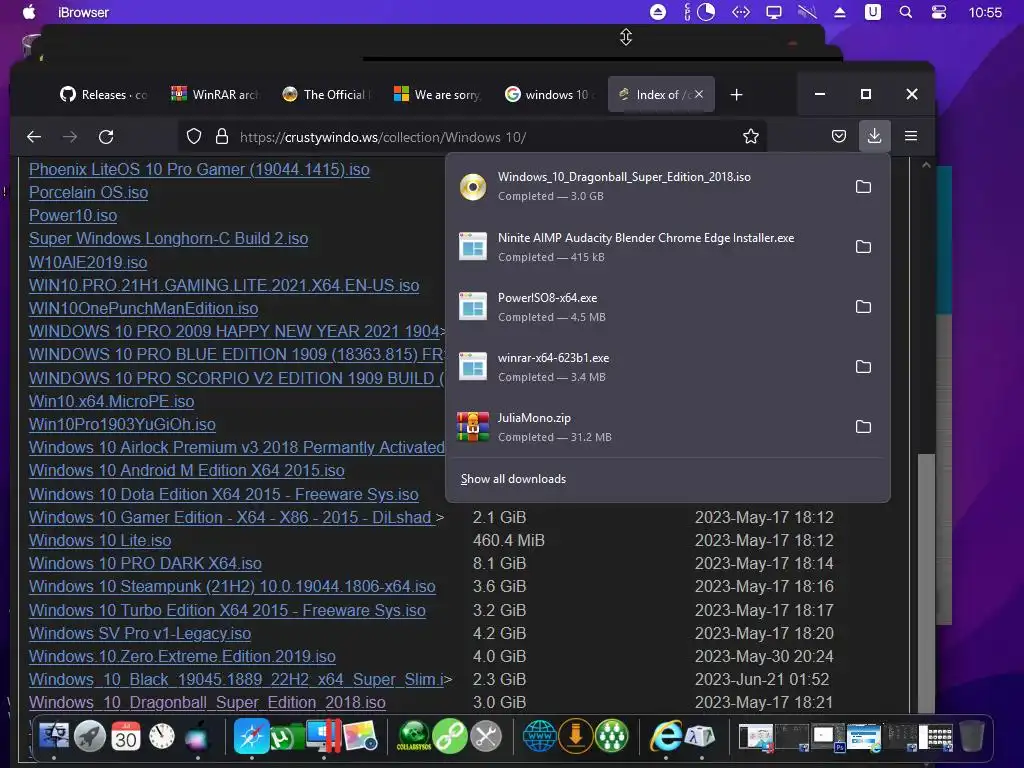Viewport: 1024px width, 768px height.
Task: Open the Power10.iso link
Action: click(73, 216)
